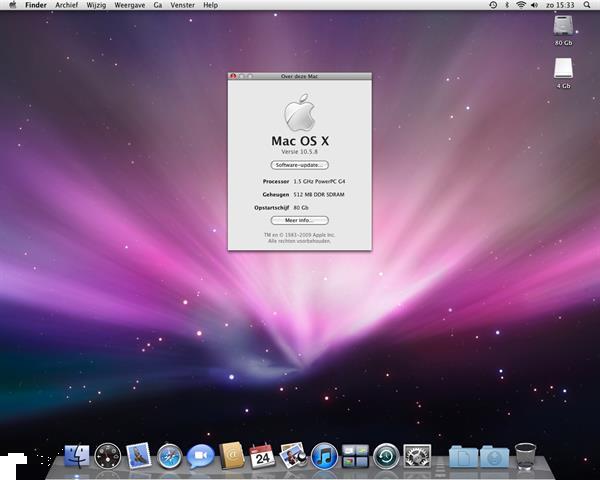Click the 'Over deze Mac' title bar text

pyautogui.click(x=299, y=76)
